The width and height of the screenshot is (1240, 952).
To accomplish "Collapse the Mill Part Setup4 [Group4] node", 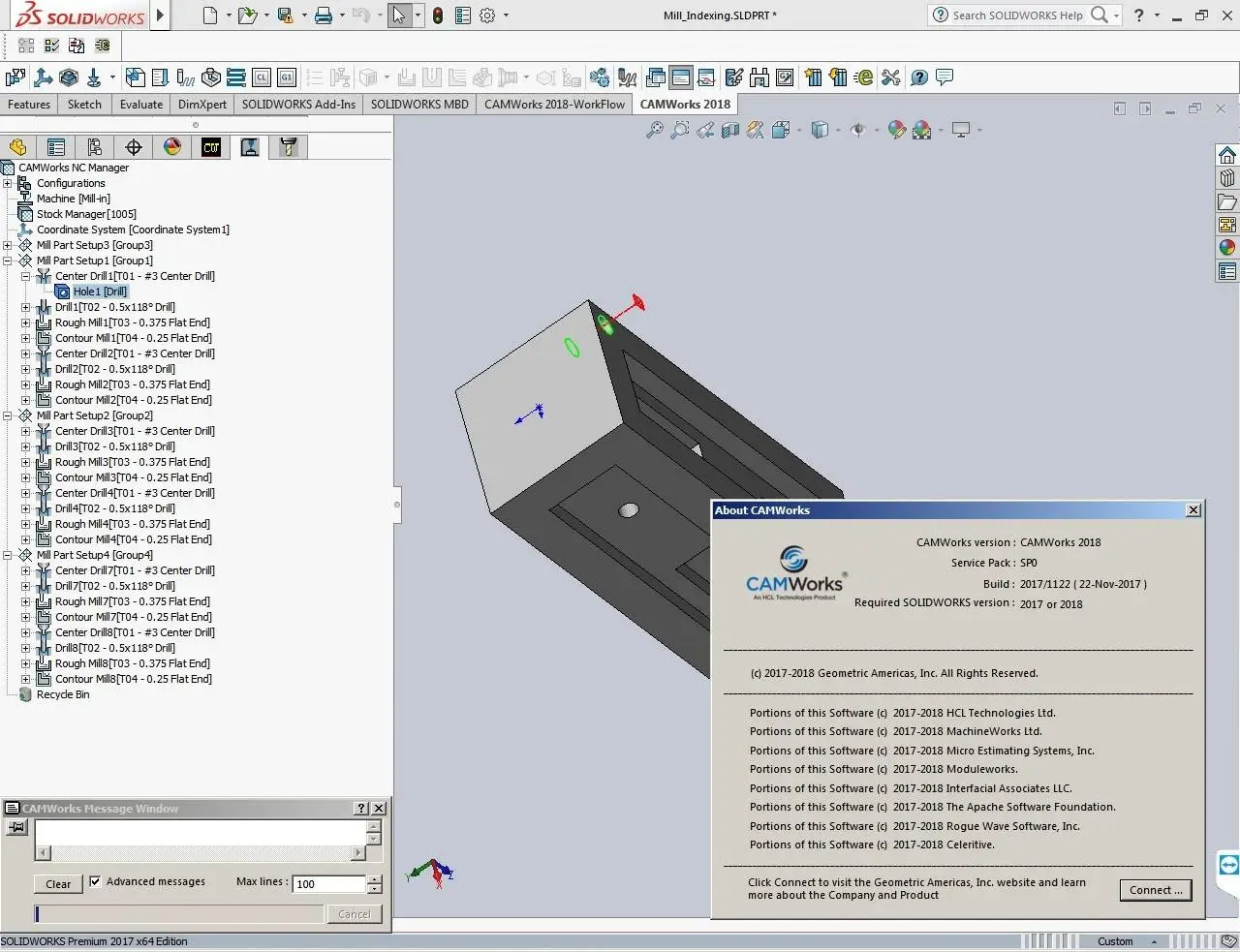I will pyautogui.click(x=8, y=555).
